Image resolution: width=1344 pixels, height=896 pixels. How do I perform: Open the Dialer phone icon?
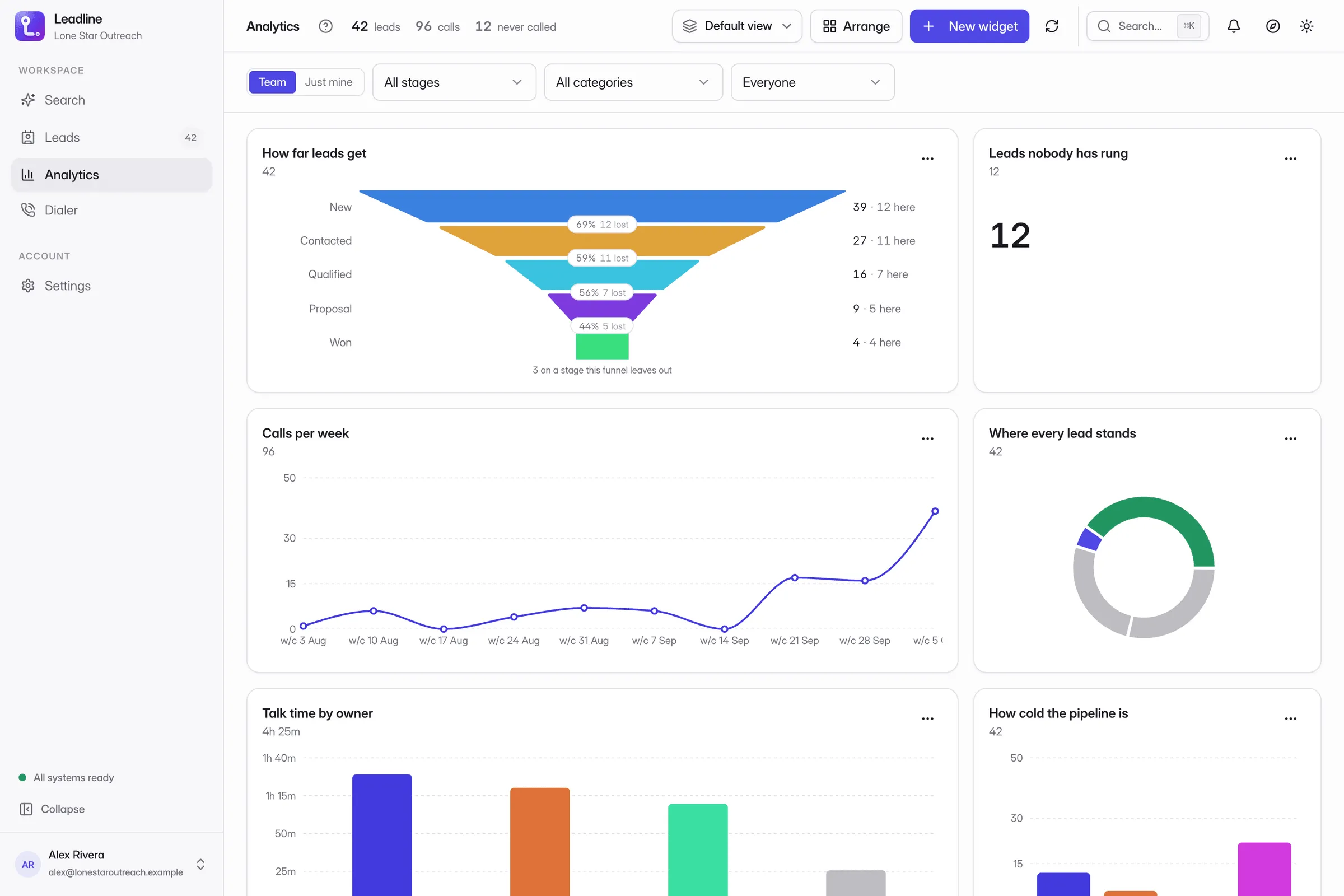(28, 211)
